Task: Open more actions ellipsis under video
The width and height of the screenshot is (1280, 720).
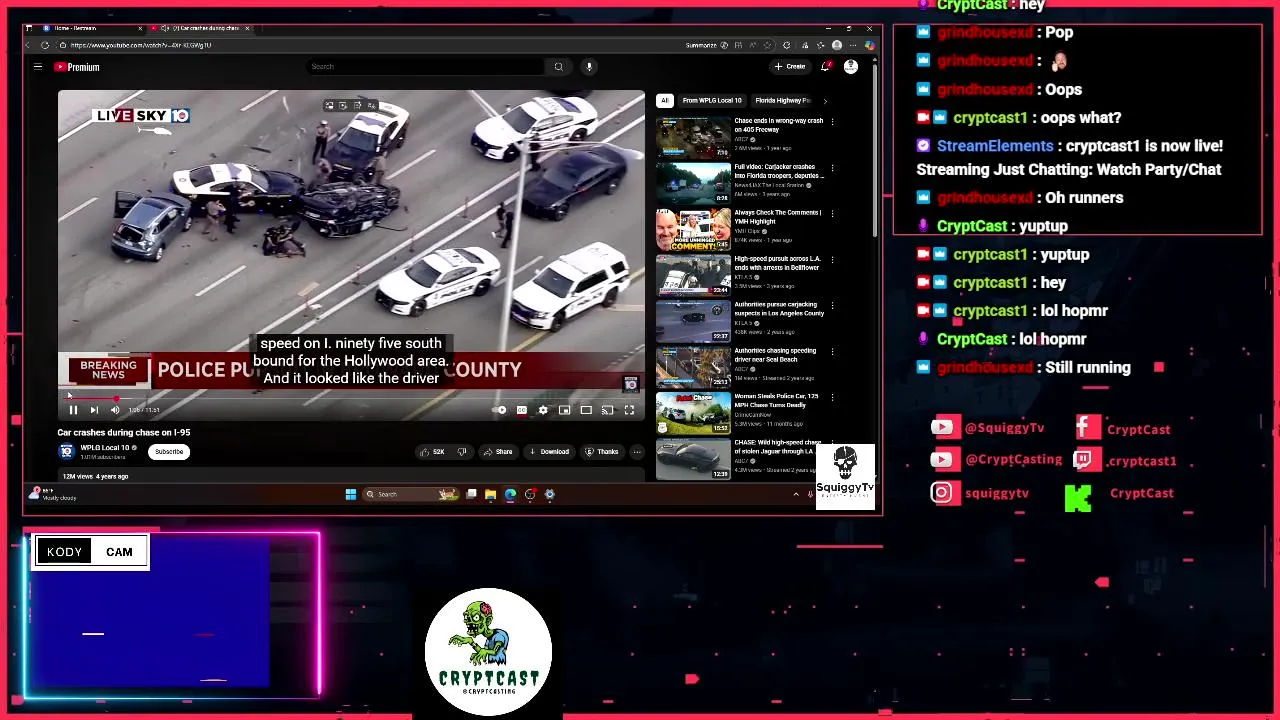Action: 637,452
